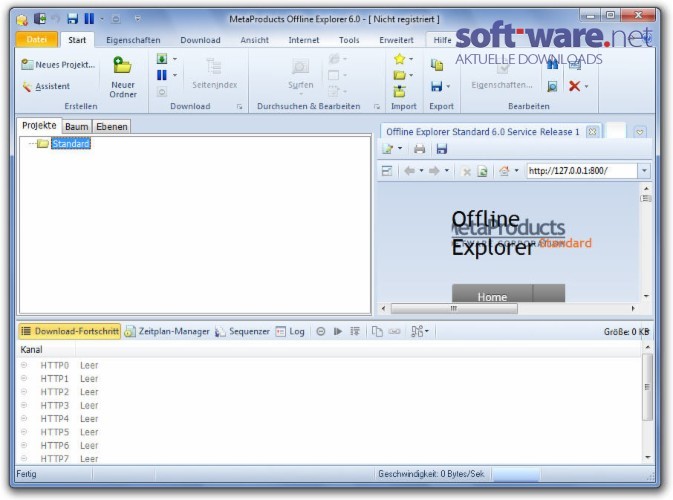Click the Neues Projekt button
The height and width of the screenshot is (500, 673).
click(58, 65)
